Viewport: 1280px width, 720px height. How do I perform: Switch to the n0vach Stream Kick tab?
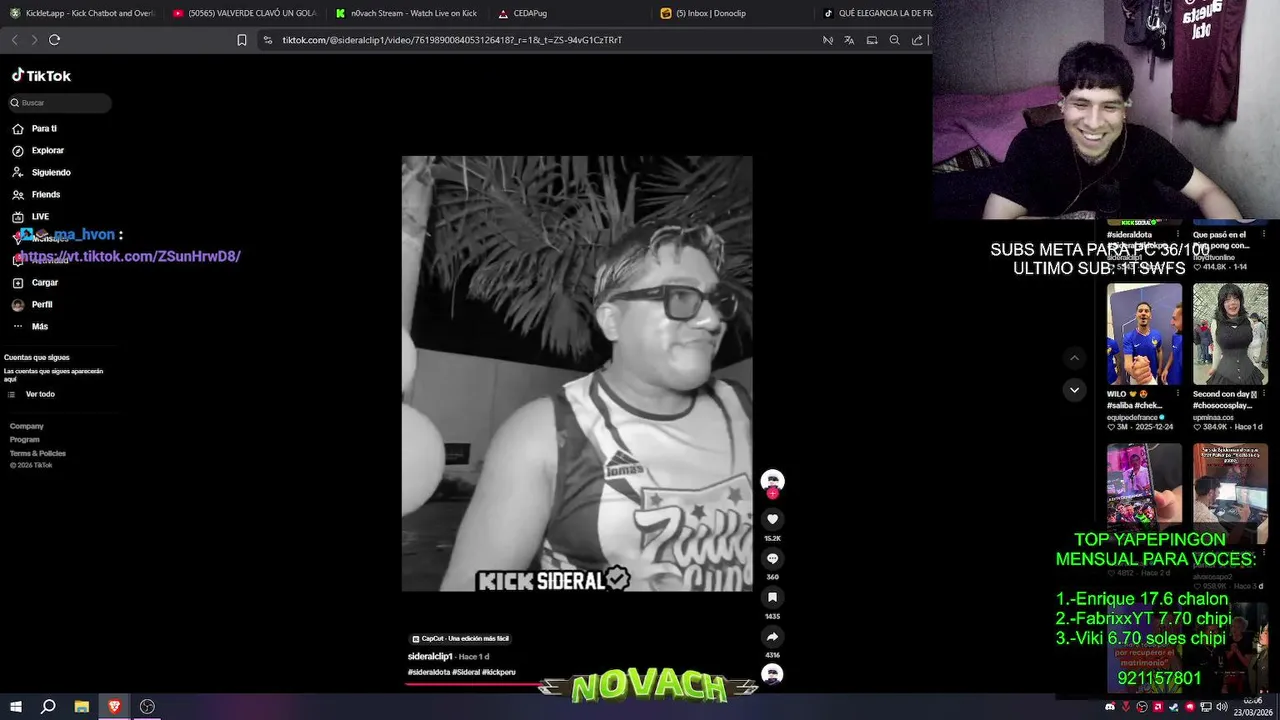(407, 13)
